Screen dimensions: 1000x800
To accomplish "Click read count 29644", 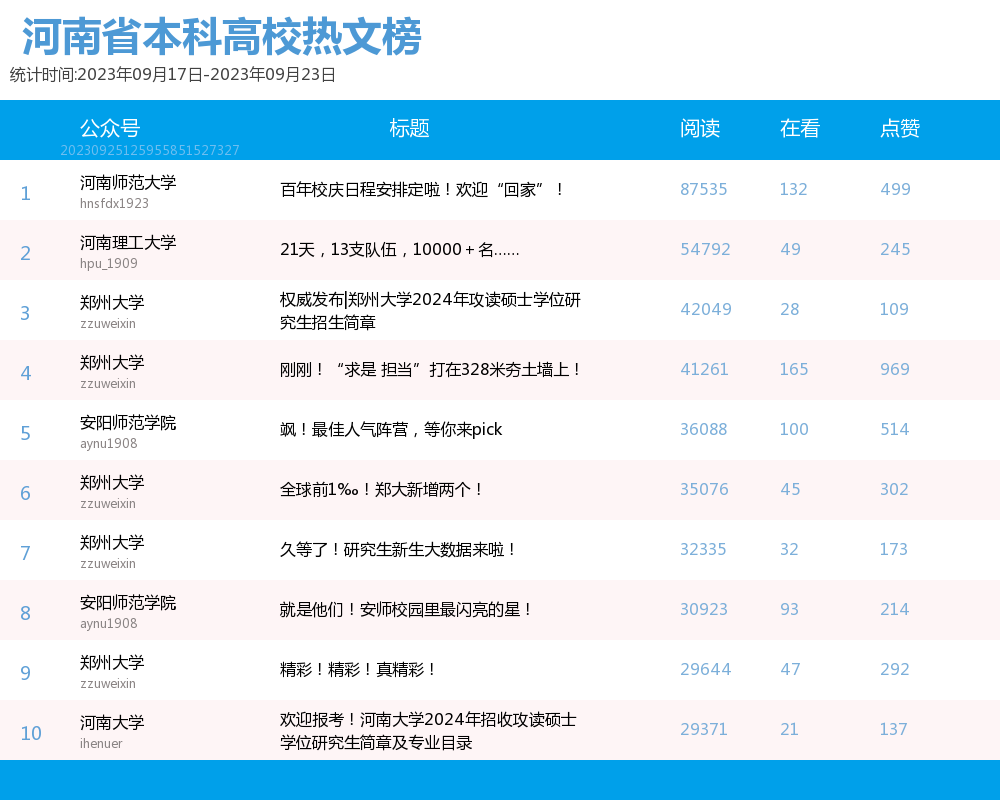I will pos(705,669).
